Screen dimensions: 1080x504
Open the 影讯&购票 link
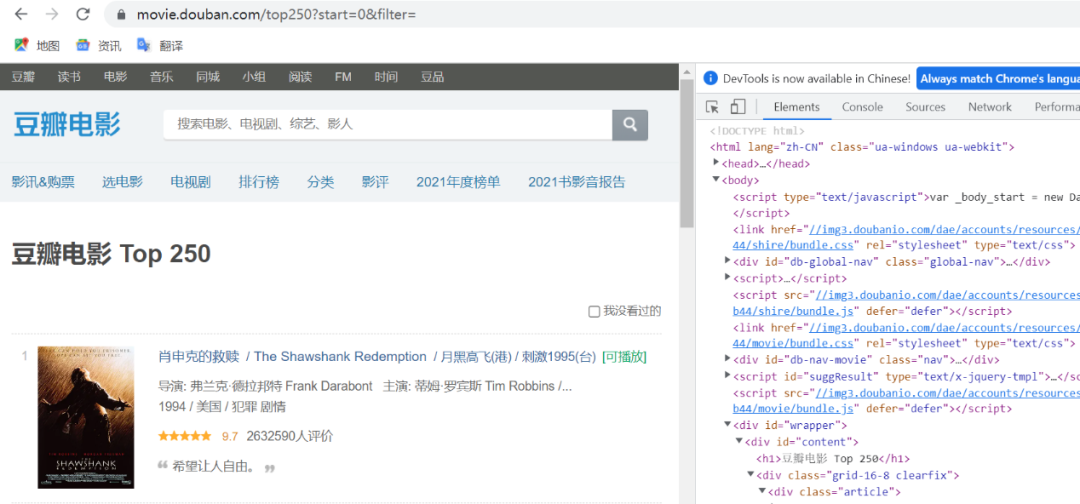click(43, 182)
